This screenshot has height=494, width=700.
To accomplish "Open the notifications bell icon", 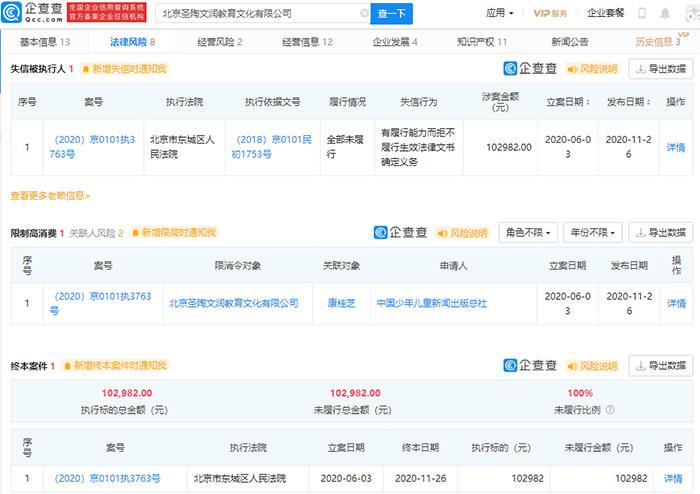I will pos(664,14).
